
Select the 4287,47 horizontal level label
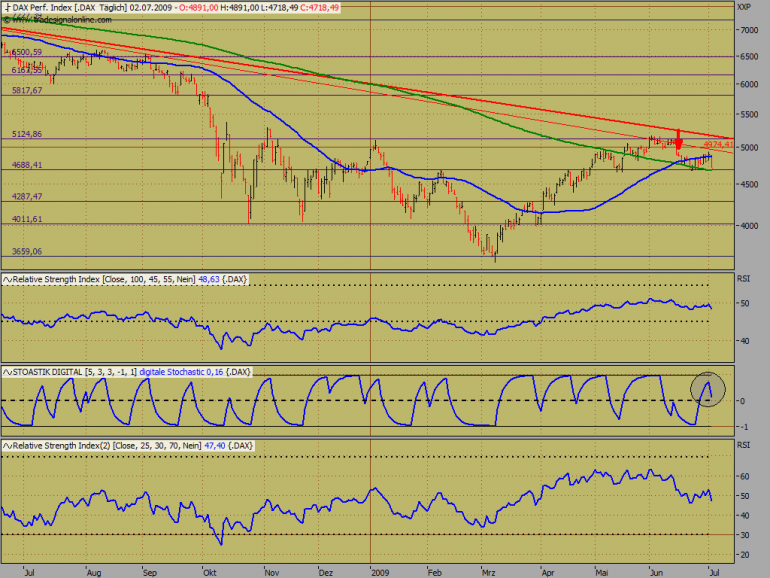[27, 196]
